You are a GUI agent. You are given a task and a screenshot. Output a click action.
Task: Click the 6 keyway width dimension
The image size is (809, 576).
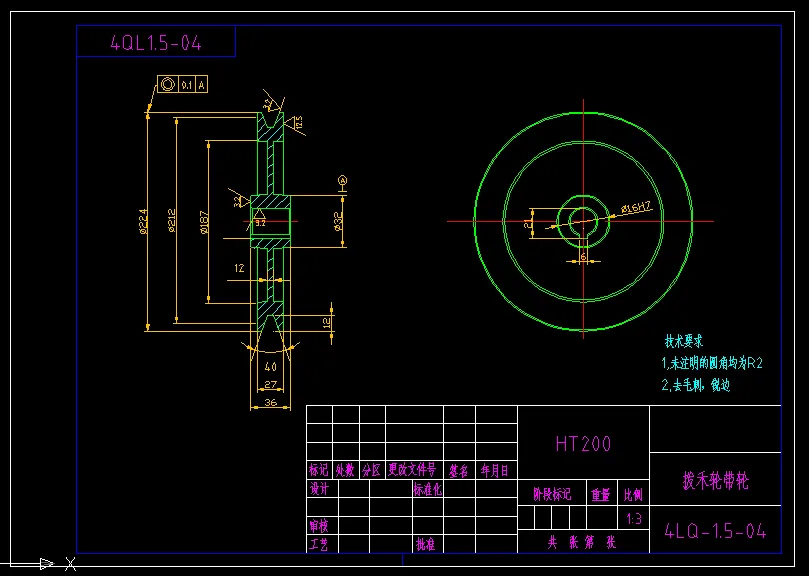pos(583,255)
